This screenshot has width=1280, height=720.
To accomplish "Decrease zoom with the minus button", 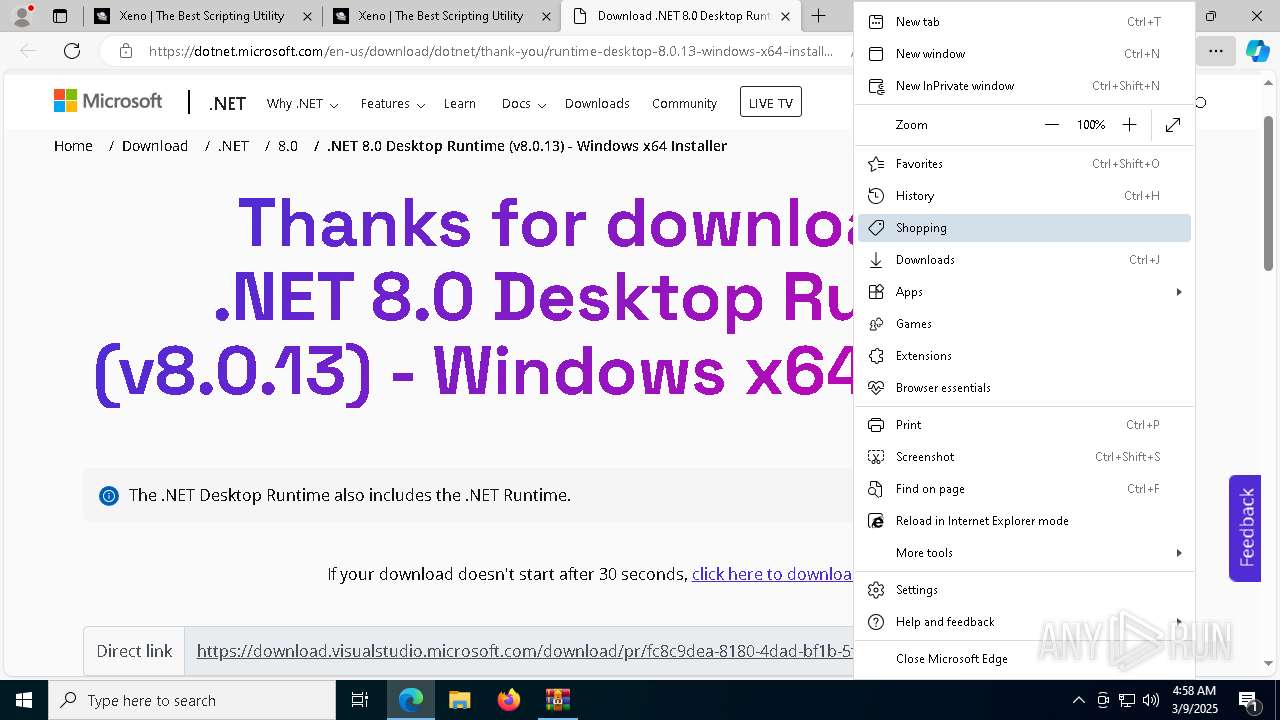I will click(x=1051, y=125).
